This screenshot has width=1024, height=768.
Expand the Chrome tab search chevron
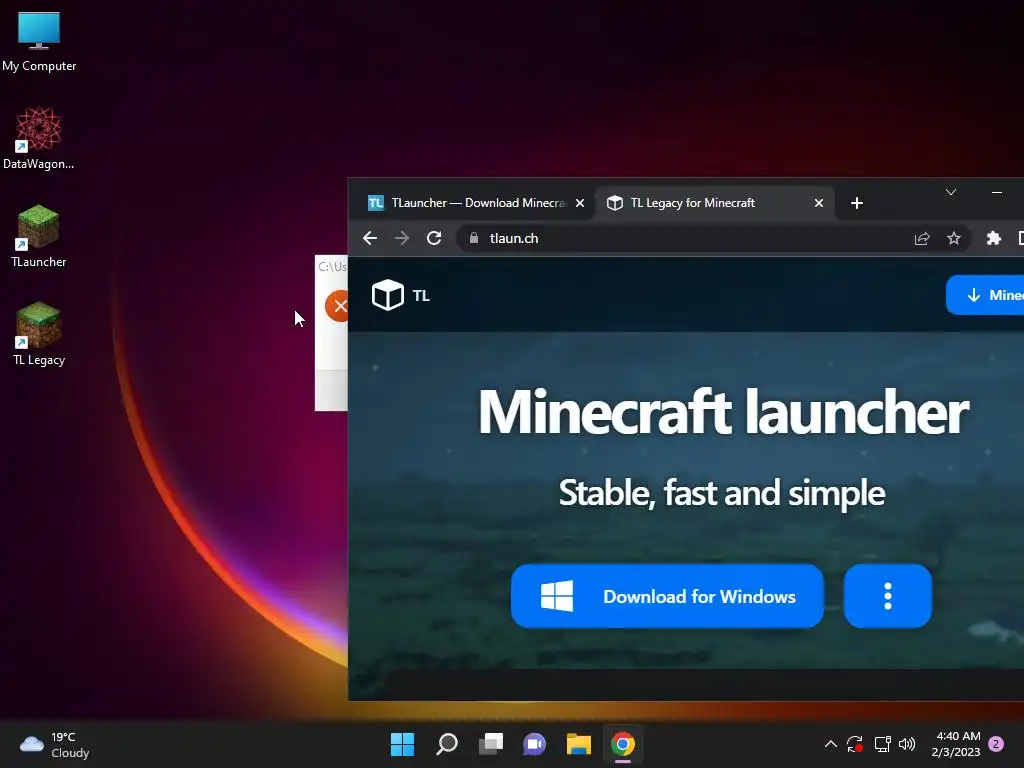click(x=951, y=192)
